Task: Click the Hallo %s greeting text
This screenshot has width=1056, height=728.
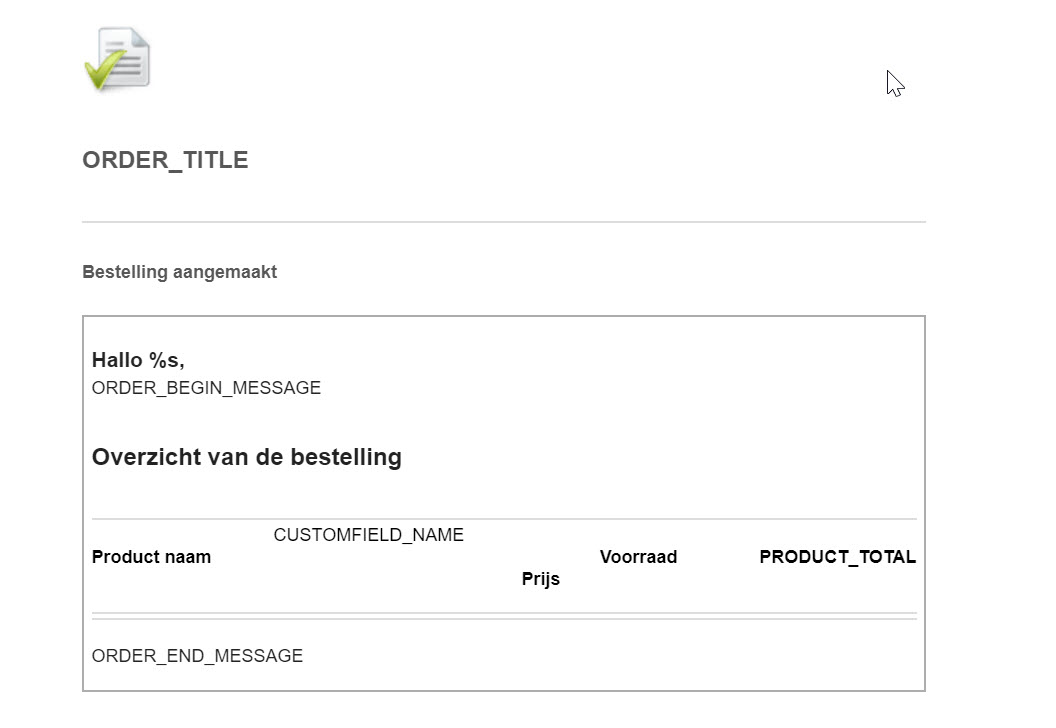Action: 138,360
